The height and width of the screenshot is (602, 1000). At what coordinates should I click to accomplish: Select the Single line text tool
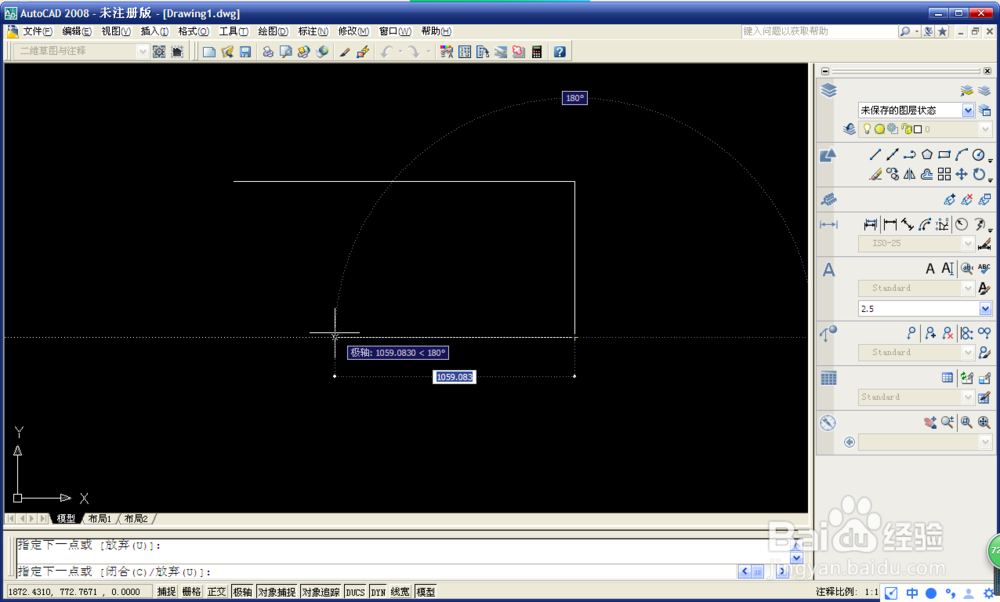[x=948, y=268]
